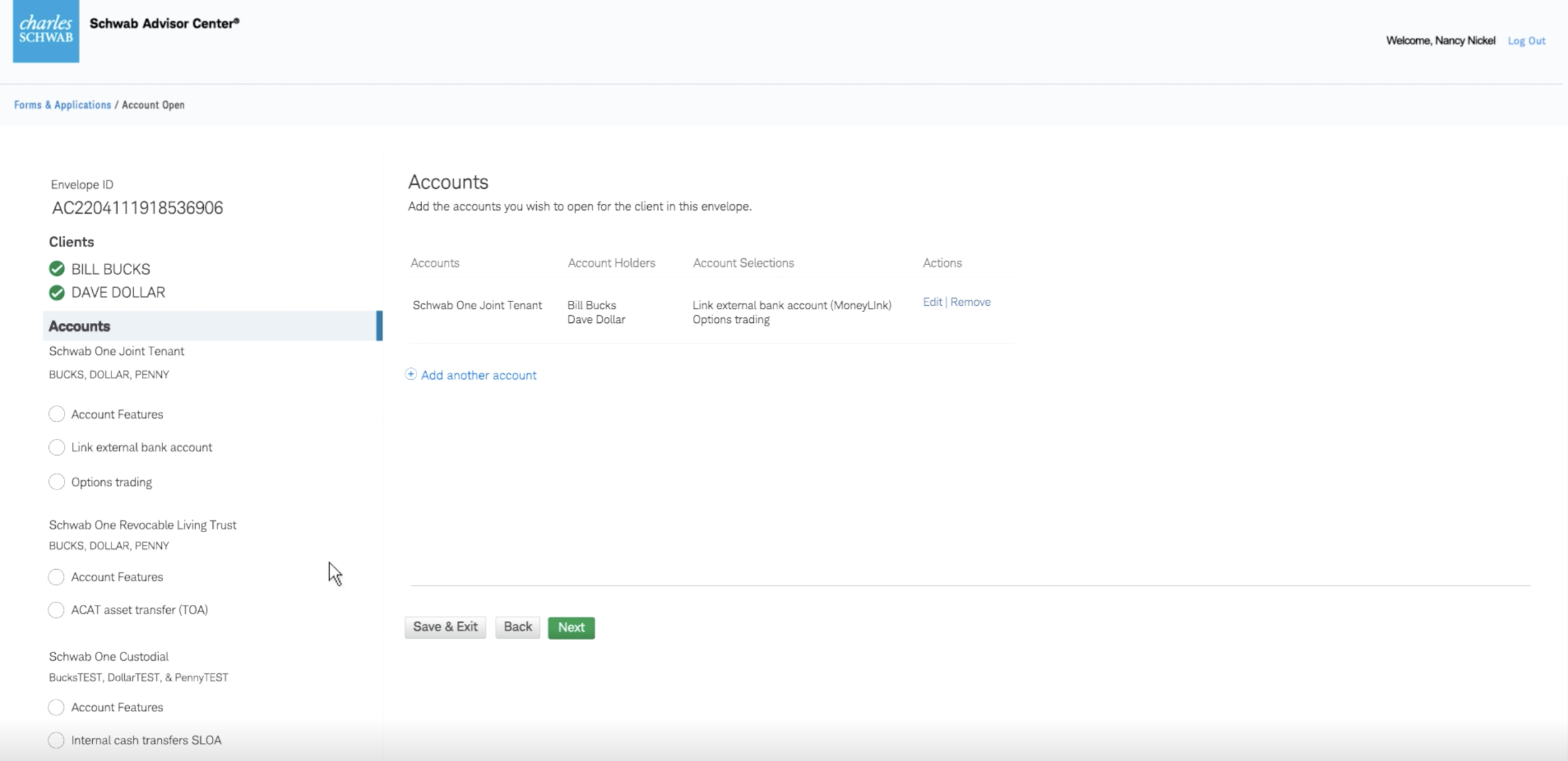Viewport: 1568px width, 761px height.
Task: Edit the Schwab One Joint Tenant account
Action: pyautogui.click(x=932, y=302)
